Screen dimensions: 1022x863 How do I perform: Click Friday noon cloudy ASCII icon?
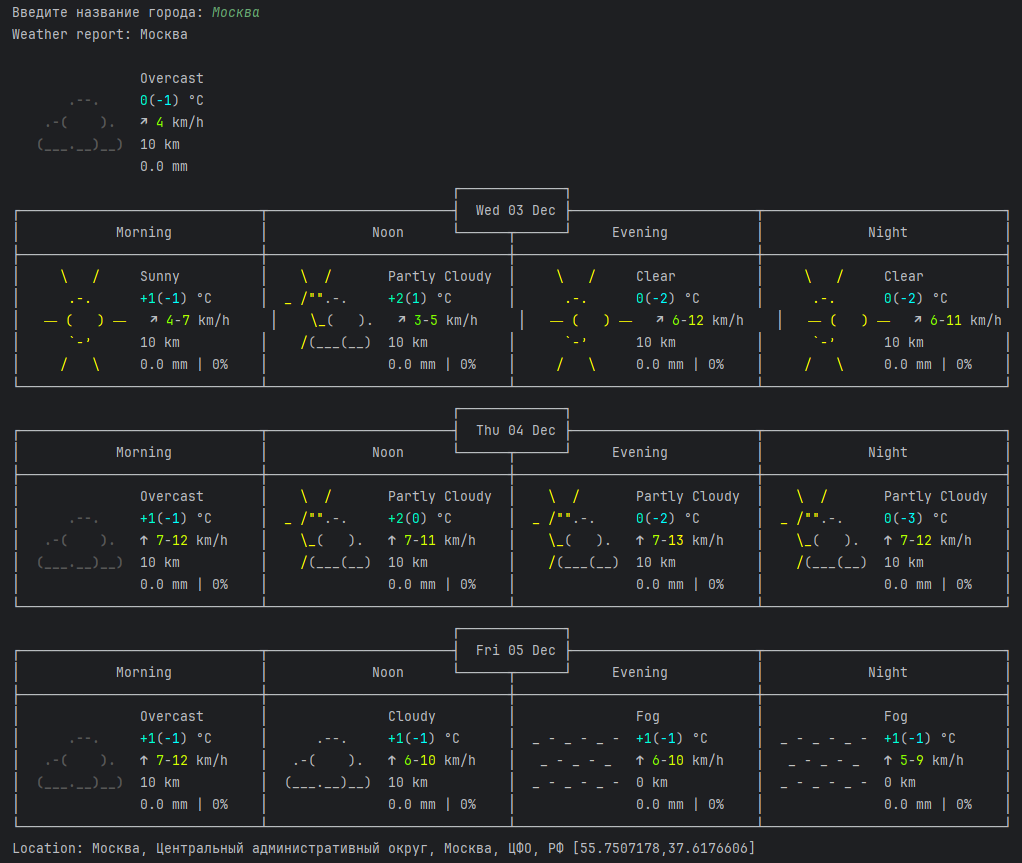pos(328,760)
